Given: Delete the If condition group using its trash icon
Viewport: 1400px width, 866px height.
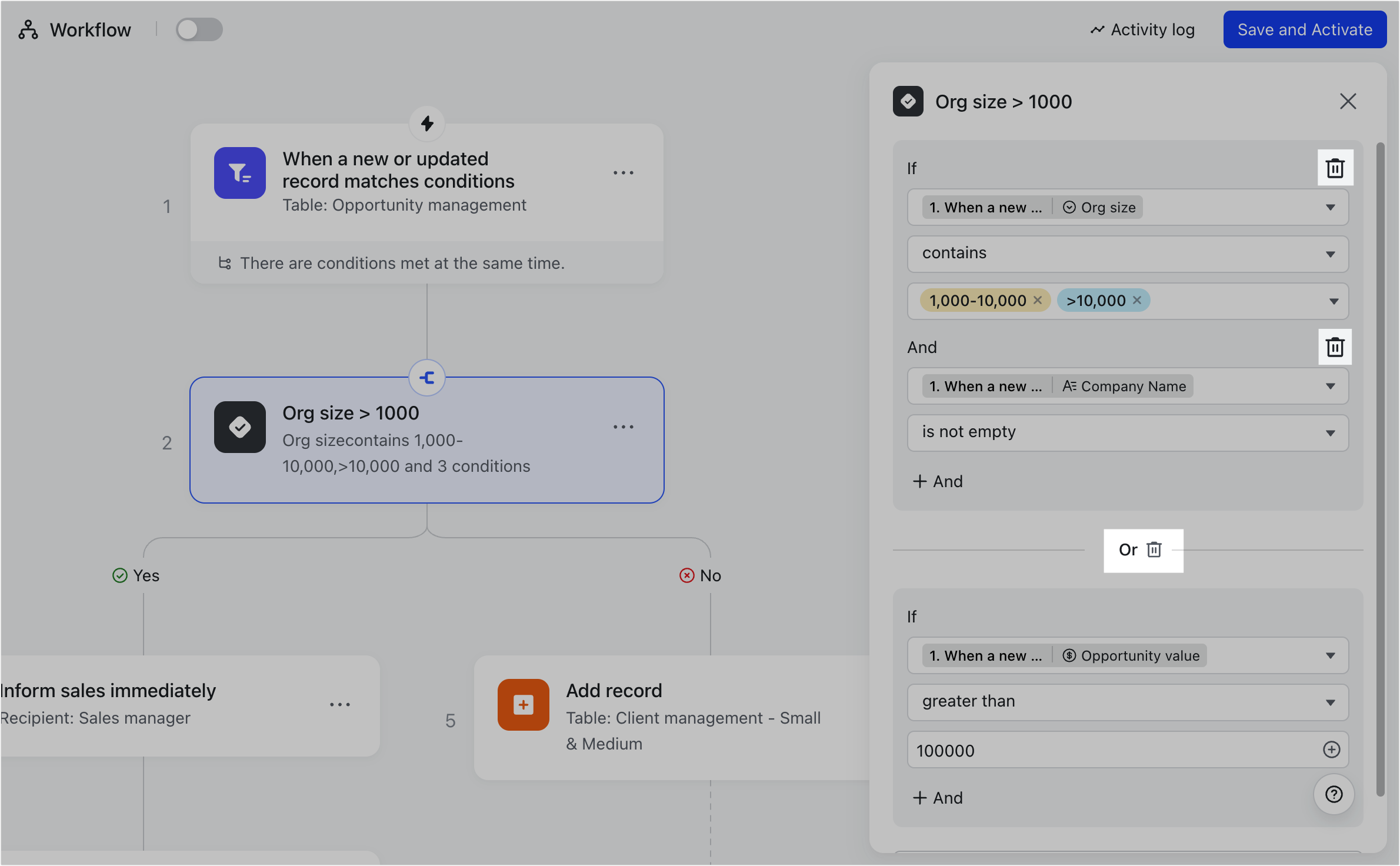Looking at the screenshot, I should 1334,168.
